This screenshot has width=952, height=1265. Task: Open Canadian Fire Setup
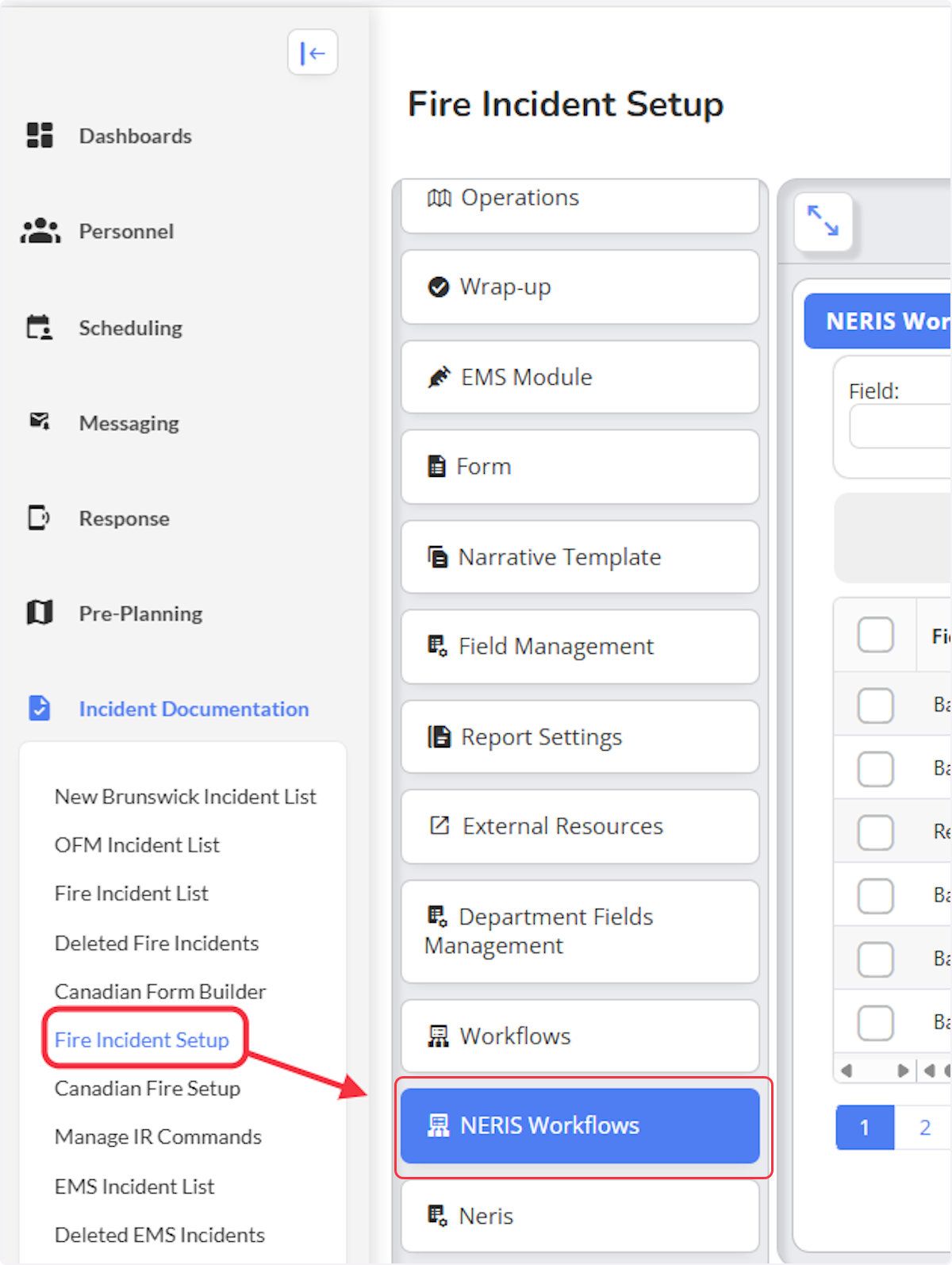147,1088
